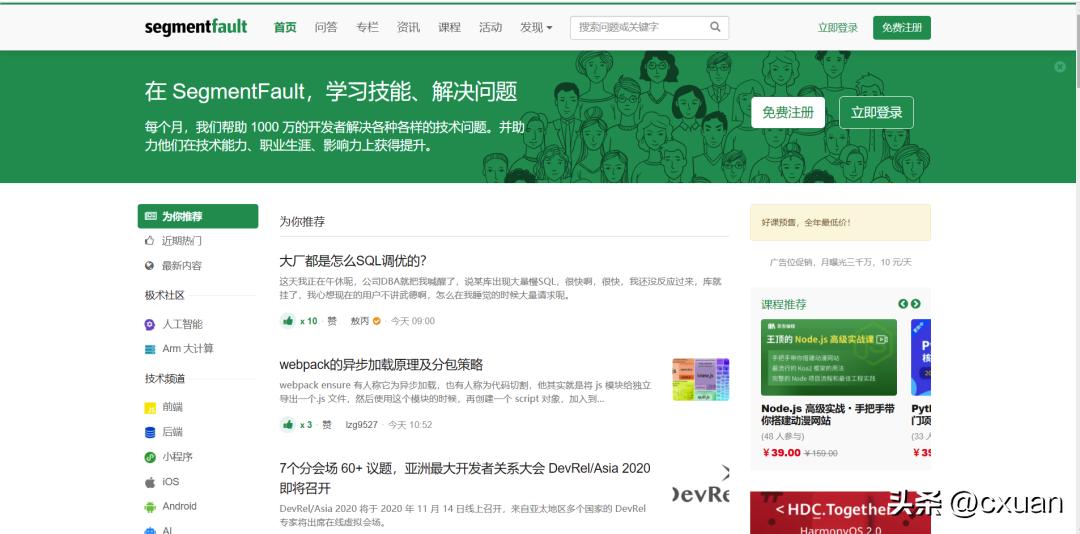The width and height of the screenshot is (1080, 534).
Task: Select 为你推荐 sidebar item
Action: pos(198,216)
